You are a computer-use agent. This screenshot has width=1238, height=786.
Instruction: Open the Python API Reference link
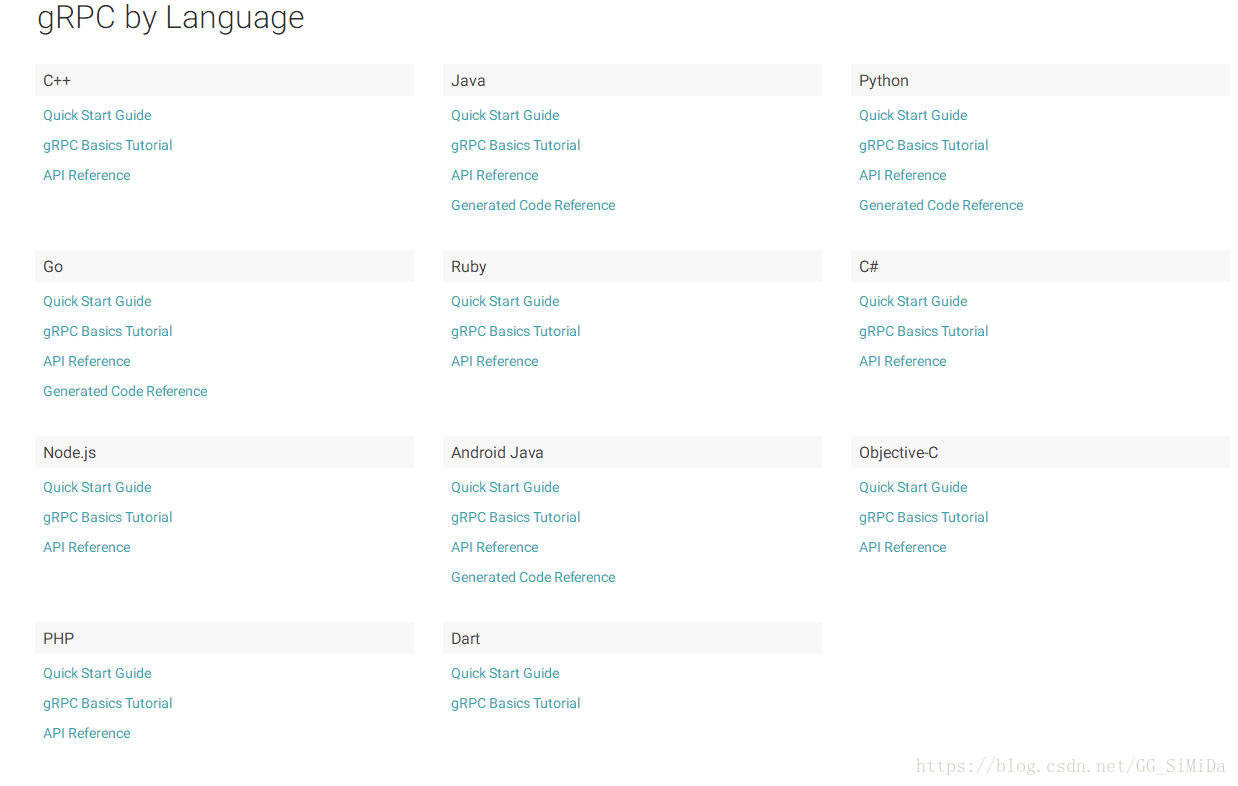903,175
